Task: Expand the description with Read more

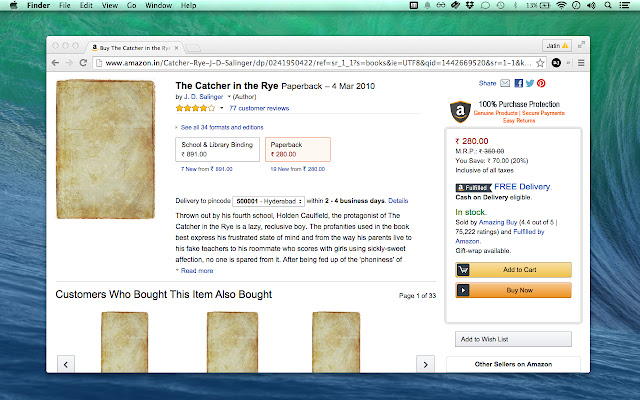Action: point(195,271)
